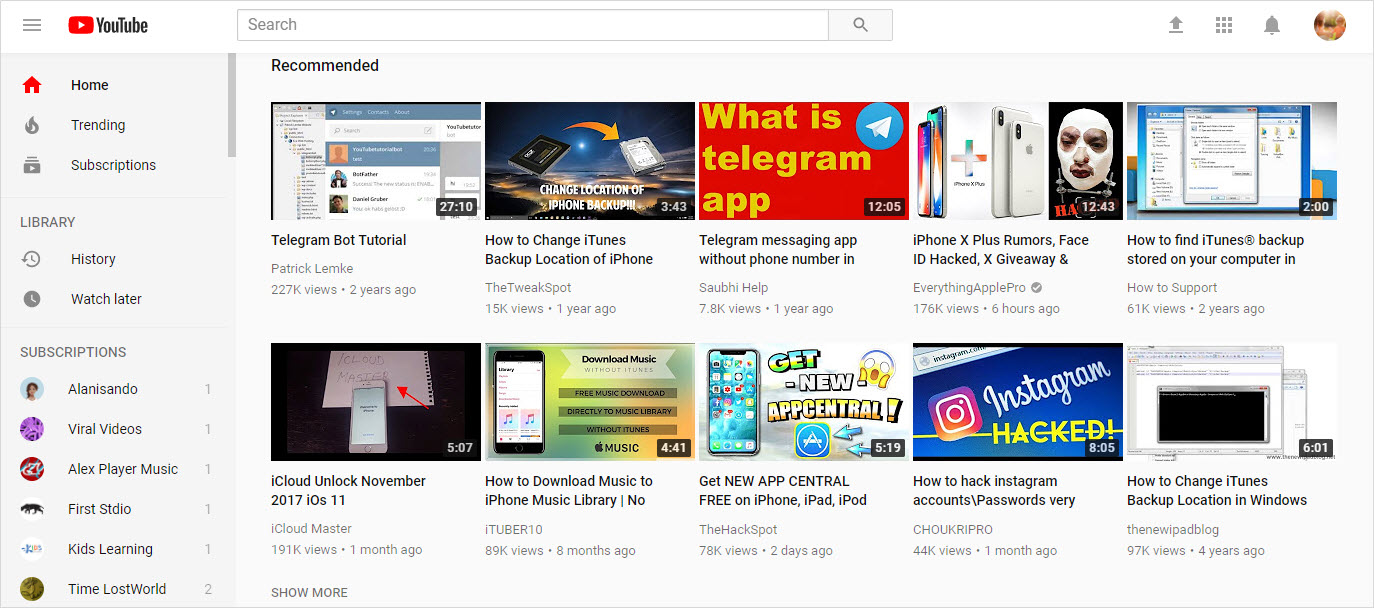This screenshot has height=608, width=1374.
Task: Open TheTweakSpot channel link
Action: click(x=528, y=287)
